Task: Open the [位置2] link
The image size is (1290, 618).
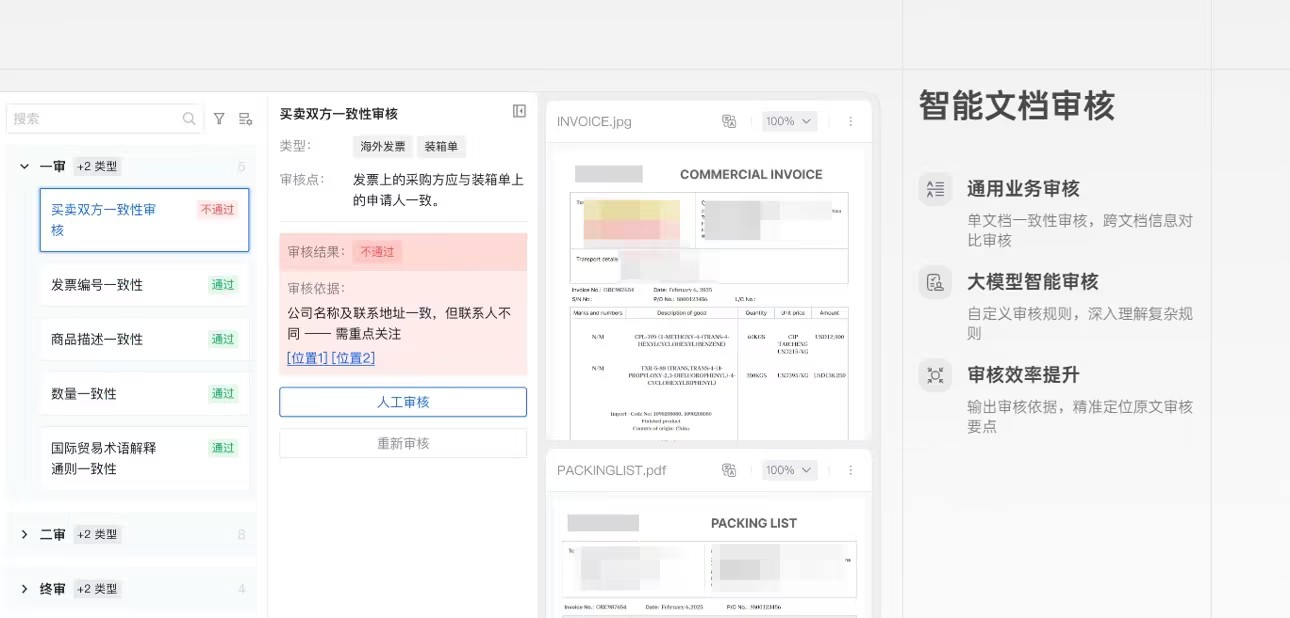Action: [x=353, y=358]
